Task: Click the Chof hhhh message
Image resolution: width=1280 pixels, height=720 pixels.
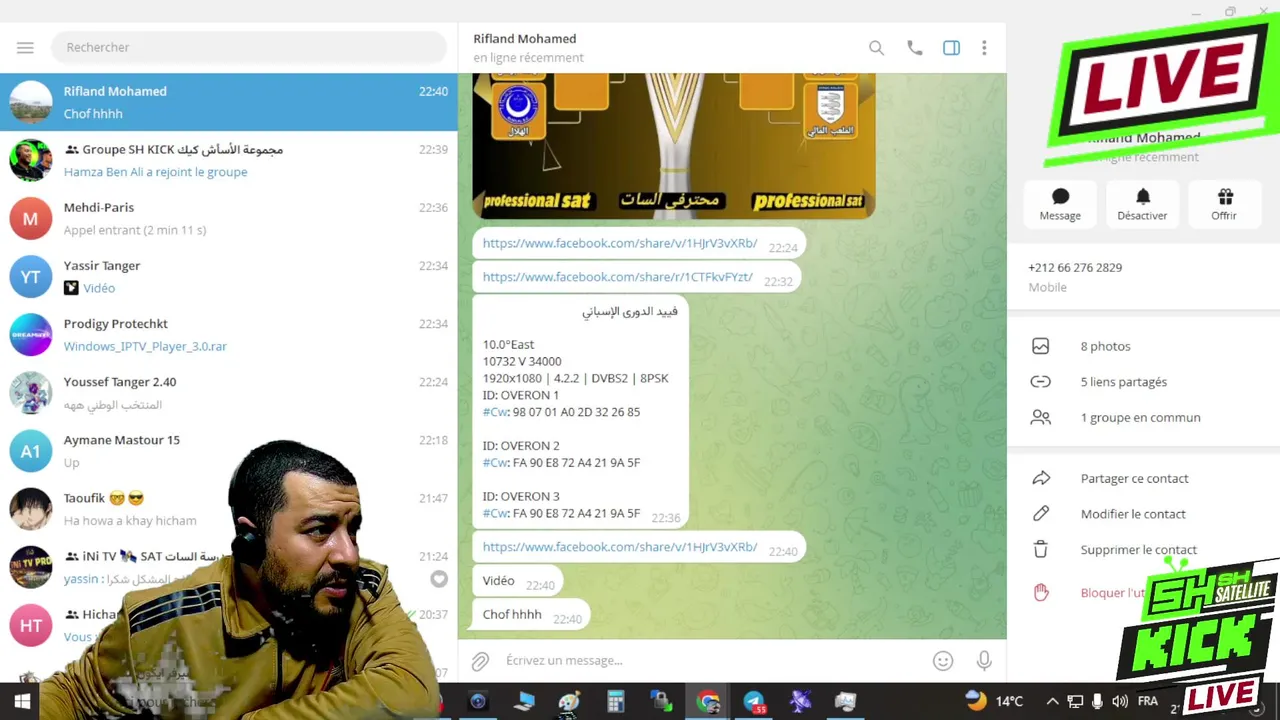Action: coord(530,615)
